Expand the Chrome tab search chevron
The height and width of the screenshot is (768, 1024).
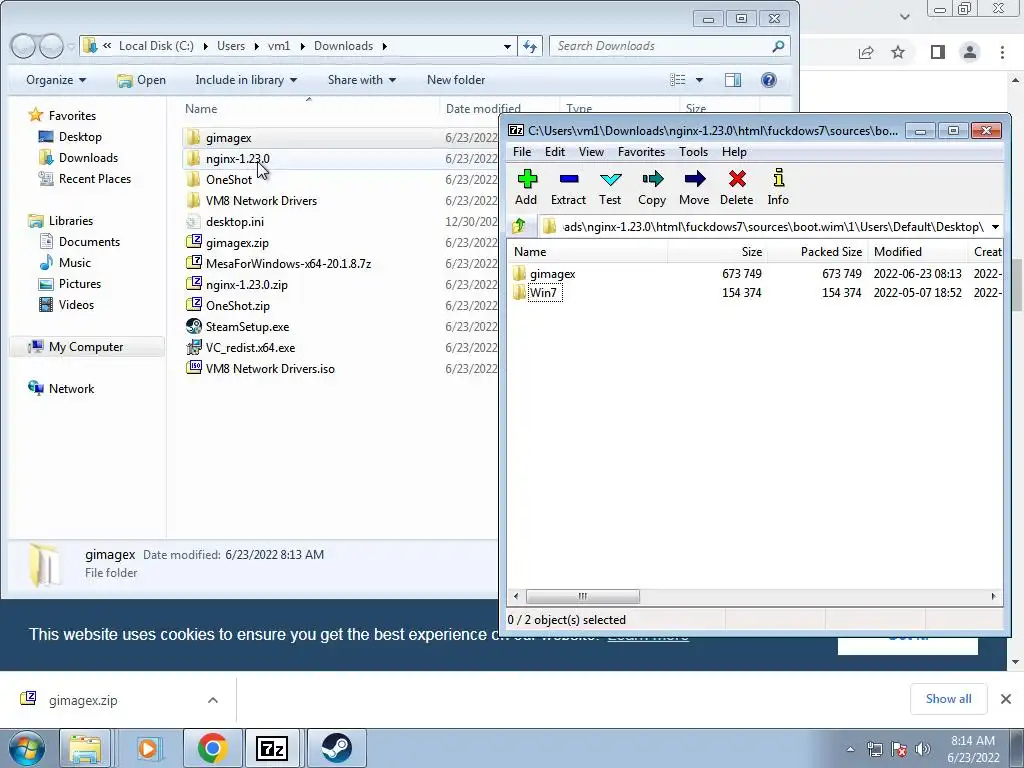point(904,16)
